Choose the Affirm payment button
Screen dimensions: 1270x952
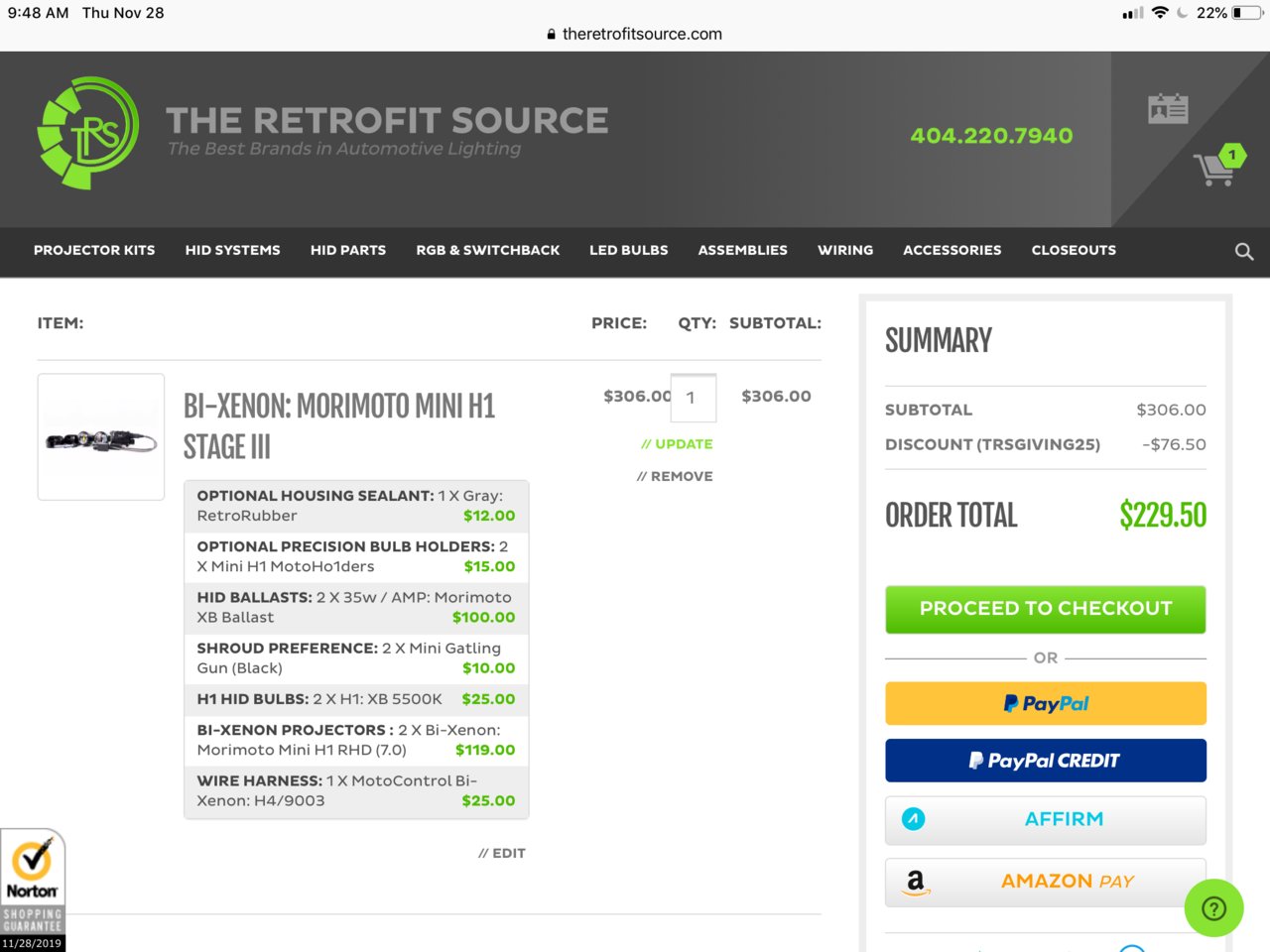click(x=1046, y=819)
